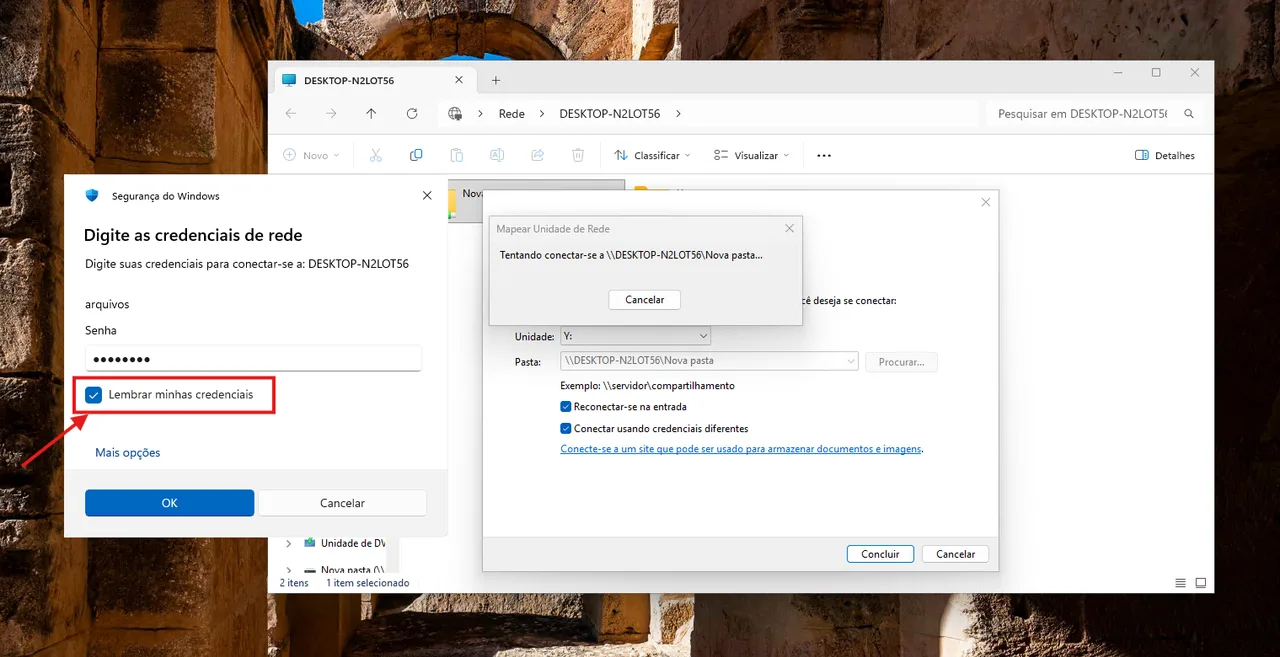This screenshot has height=657, width=1280.
Task: Open the Novo dropdown menu
Action: click(311, 155)
